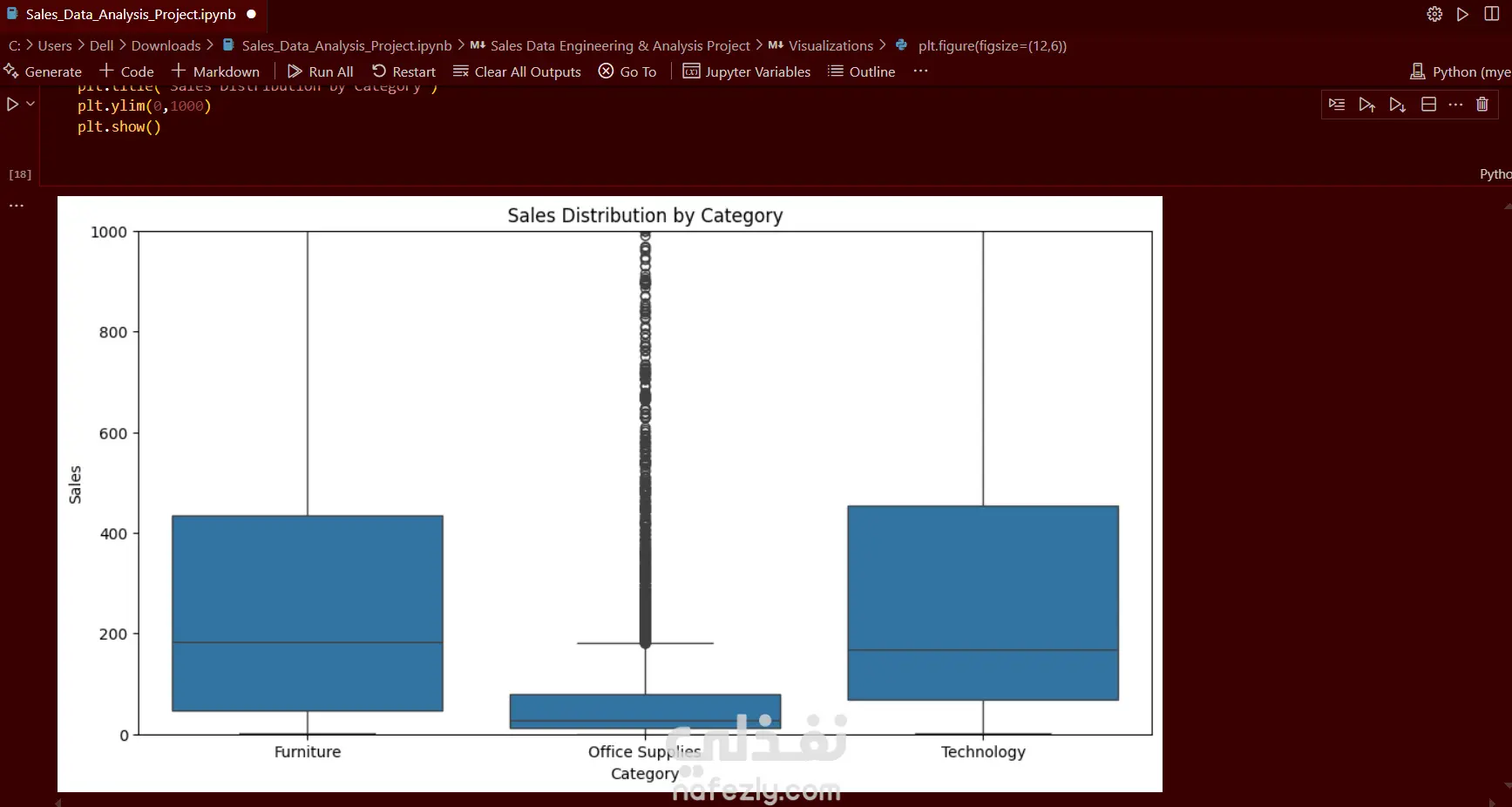Clear All Outputs in the notebook
This screenshot has width=1512, height=807.
[x=517, y=71]
